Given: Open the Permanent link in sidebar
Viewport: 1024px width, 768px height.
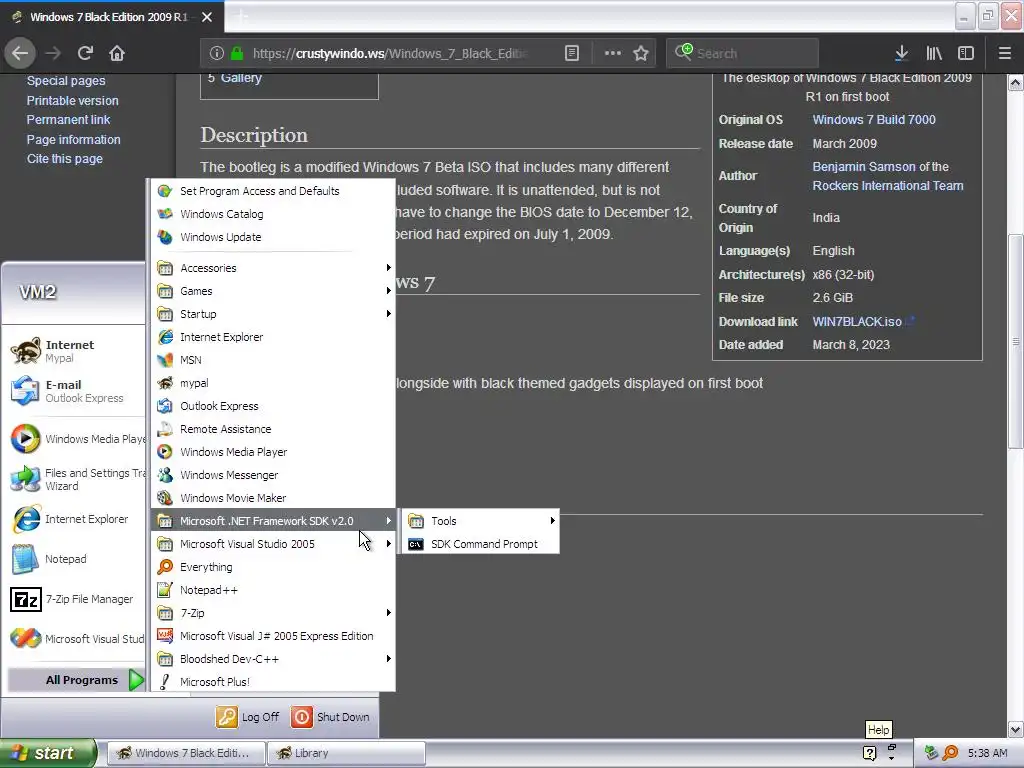Looking at the screenshot, I should click(x=69, y=120).
